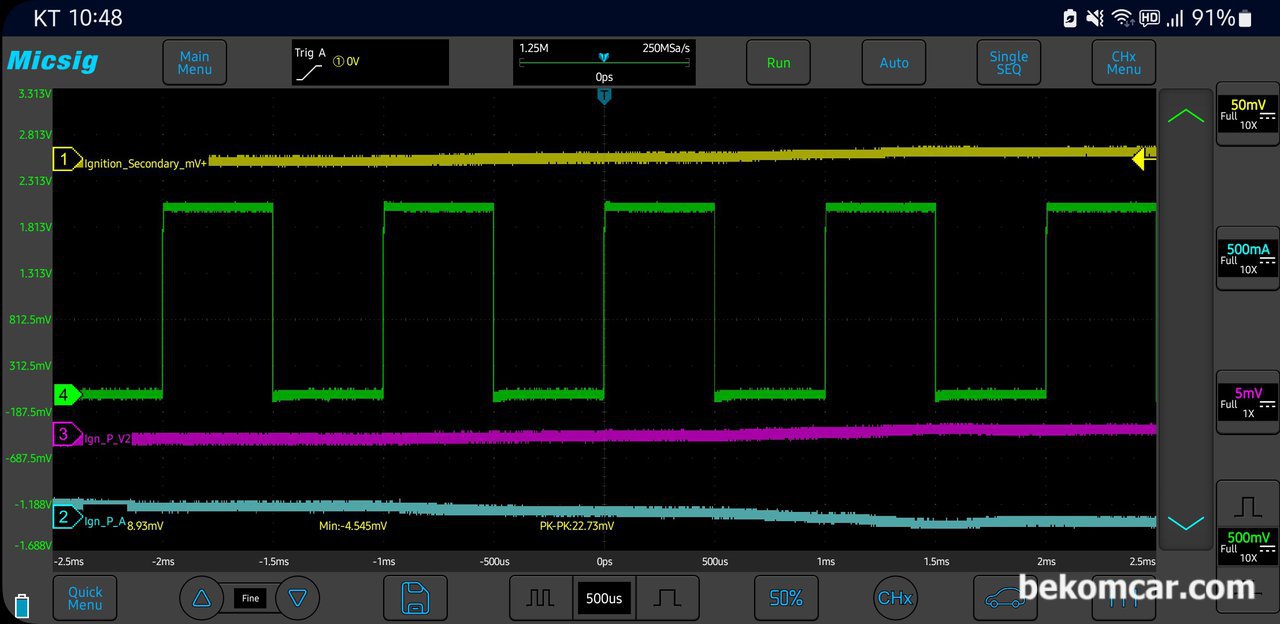Tap the Auto button
Screen dimensions: 1280x624
click(894, 63)
